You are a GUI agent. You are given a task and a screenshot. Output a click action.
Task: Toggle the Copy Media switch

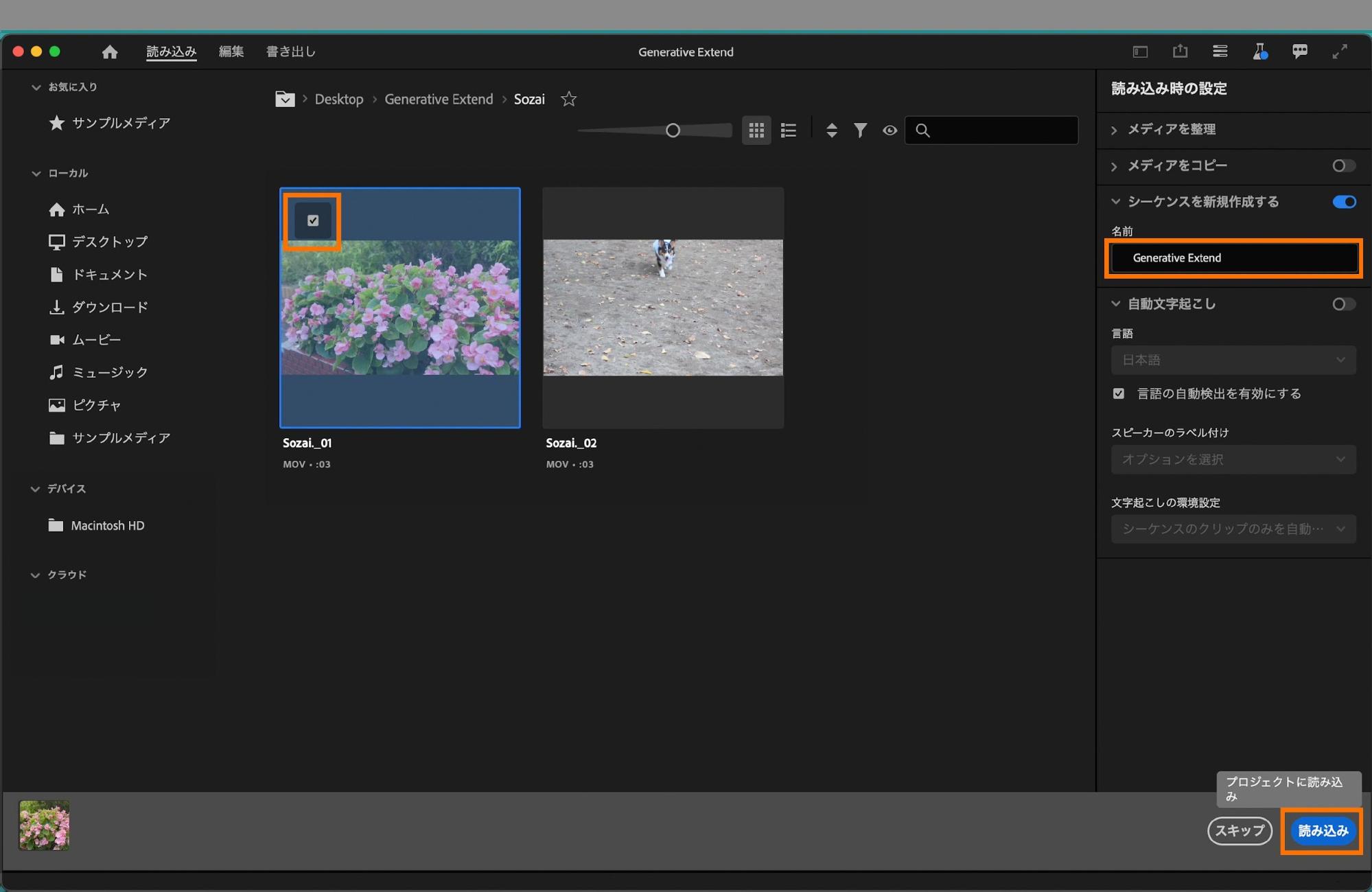pos(1343,166)
